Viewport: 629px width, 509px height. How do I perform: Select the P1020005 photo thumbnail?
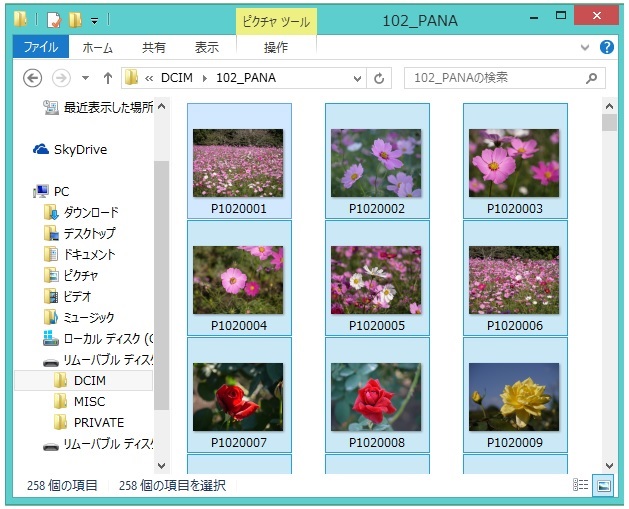click(377, 278)
